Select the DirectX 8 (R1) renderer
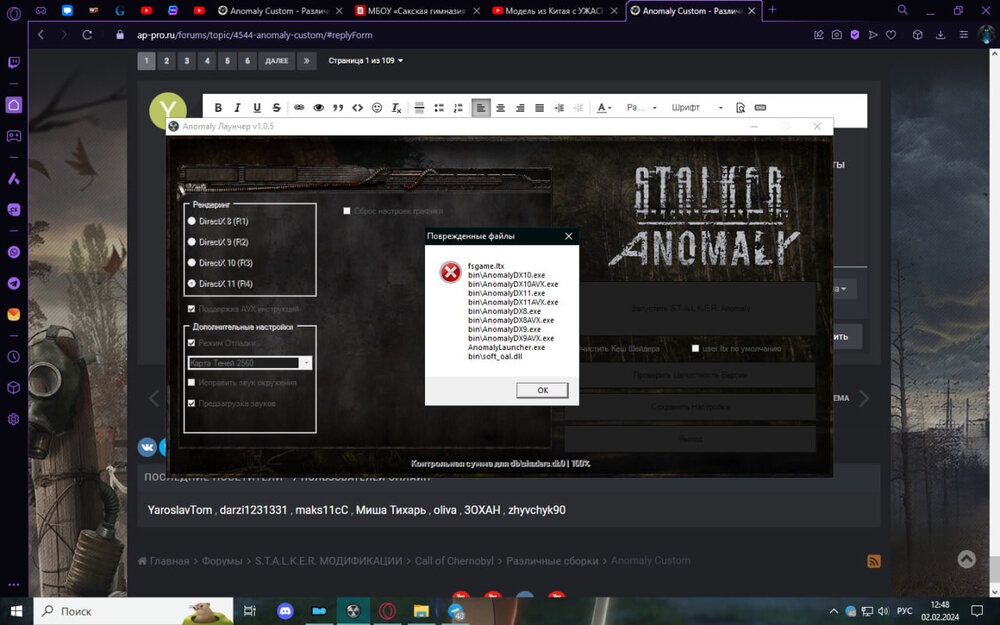1000x625 pixels. click(x=192, y=221)
